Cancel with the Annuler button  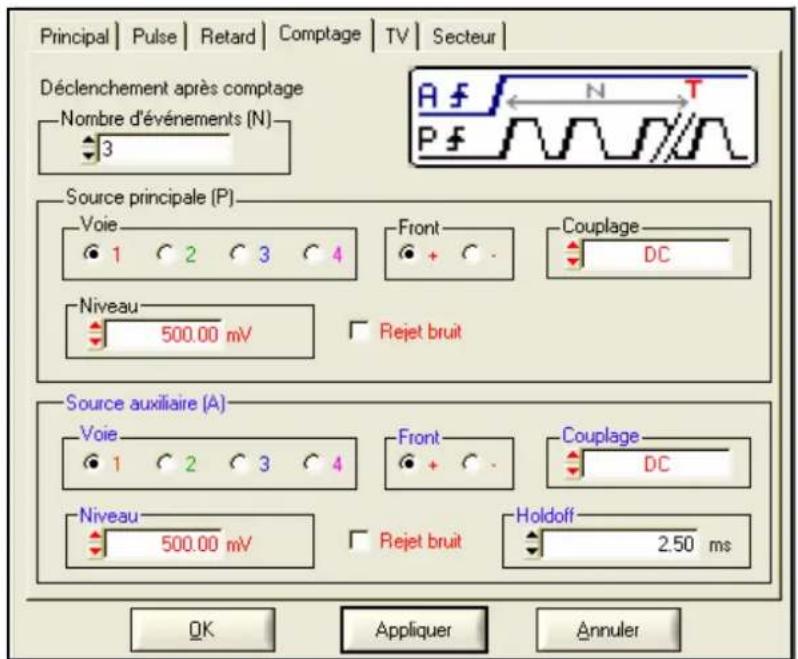[608, 630]
